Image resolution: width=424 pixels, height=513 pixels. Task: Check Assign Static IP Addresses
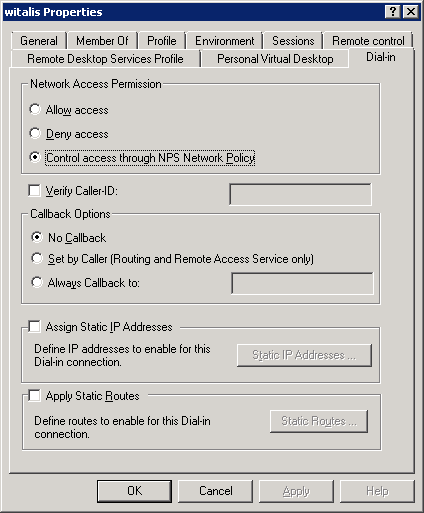(x=34, y=327)
